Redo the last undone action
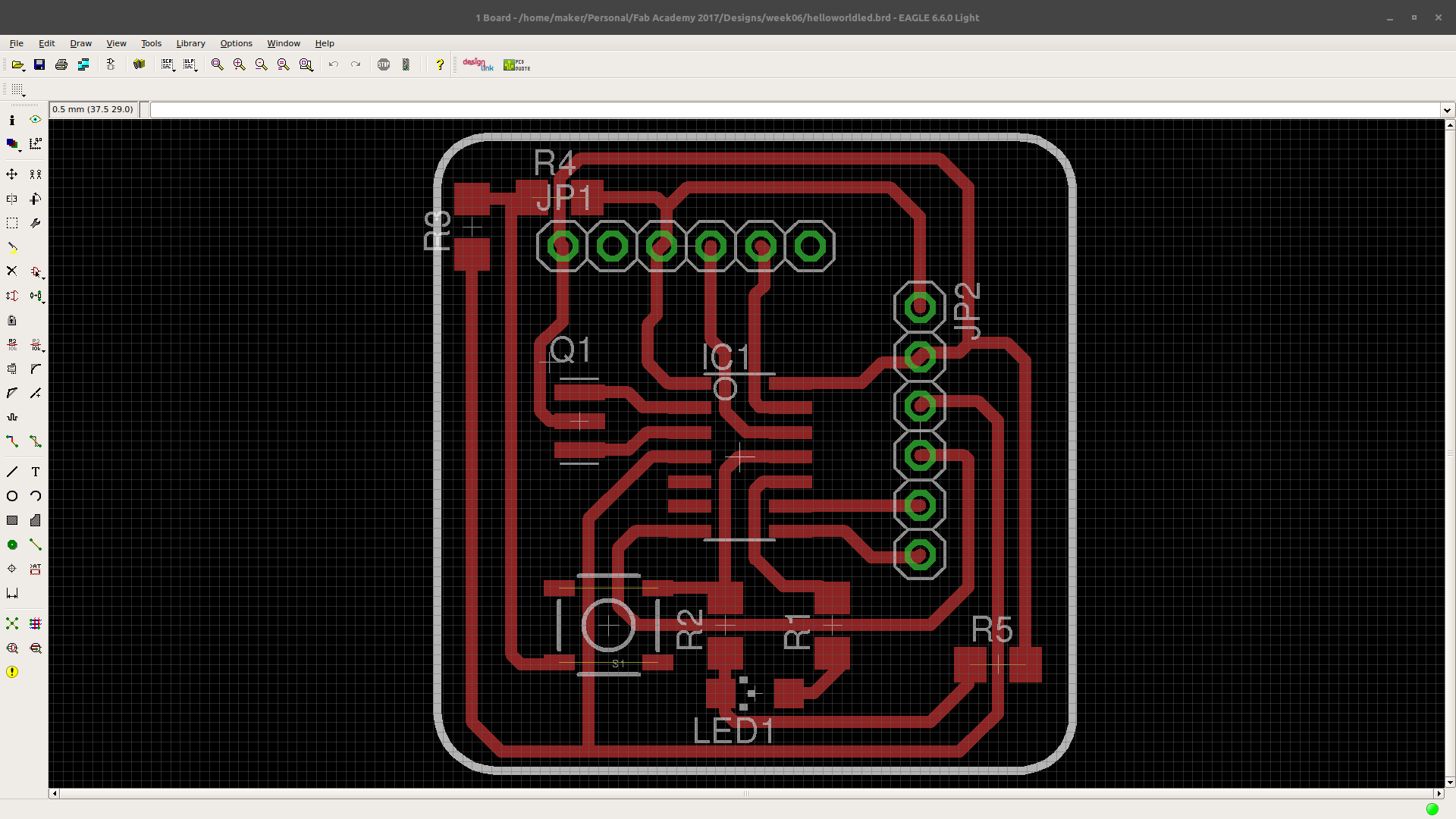1456x819 pixels. pyautogui.click(x=356, y=65)
